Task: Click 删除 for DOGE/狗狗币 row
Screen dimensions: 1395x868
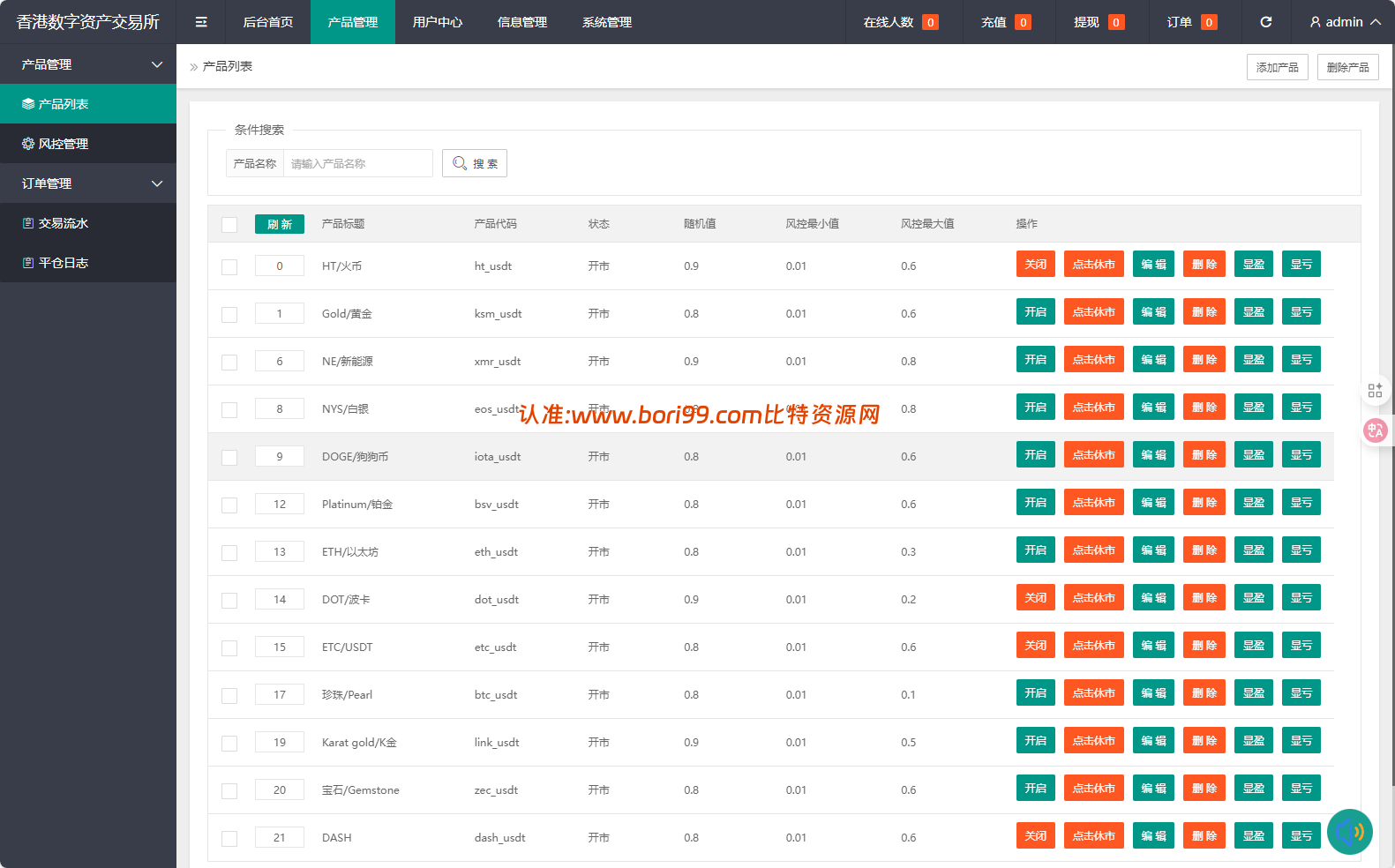Action: tap(1204, 454)
